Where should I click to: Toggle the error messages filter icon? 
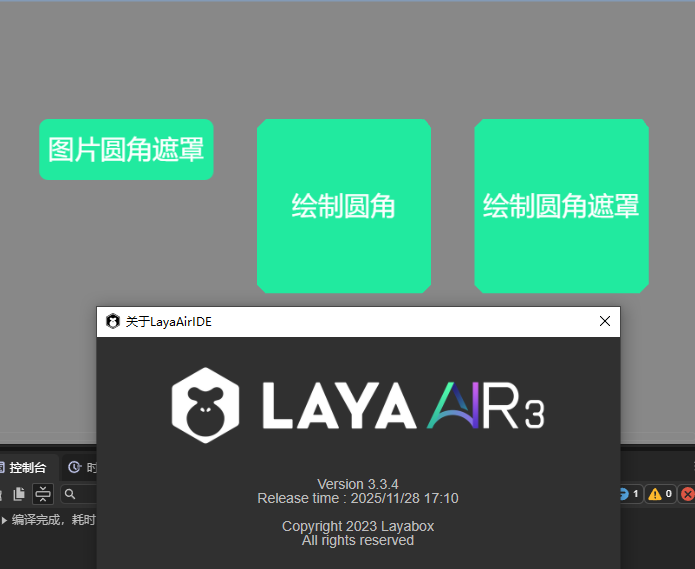(687, 494)
